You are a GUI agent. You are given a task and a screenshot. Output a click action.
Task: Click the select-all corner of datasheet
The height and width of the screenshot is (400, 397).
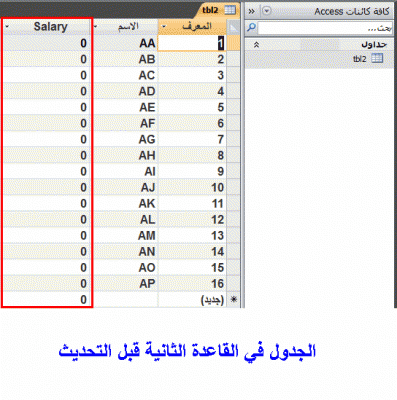click(x=233, y=27)
